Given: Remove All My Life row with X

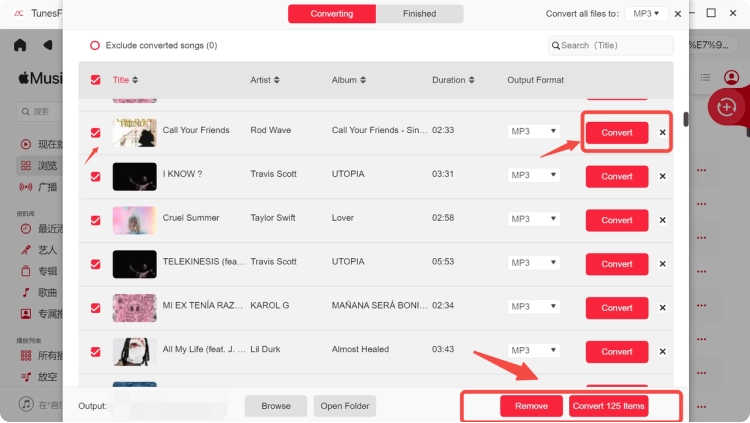Looking at the screenshot, I should coord(662,352).
